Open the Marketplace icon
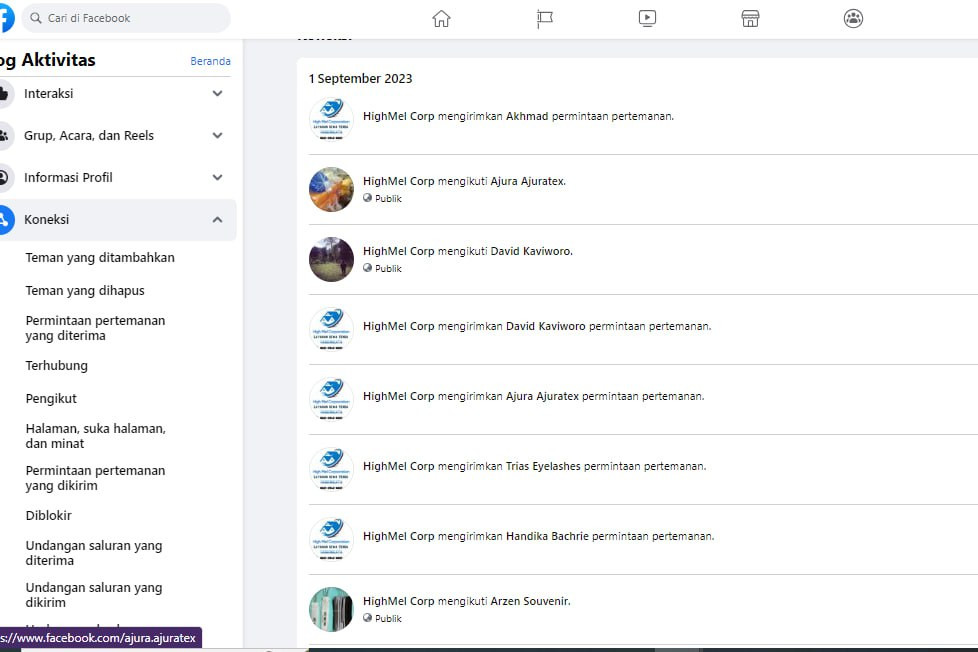This screenshot has height=652, width=978. (x=750, y=19)
